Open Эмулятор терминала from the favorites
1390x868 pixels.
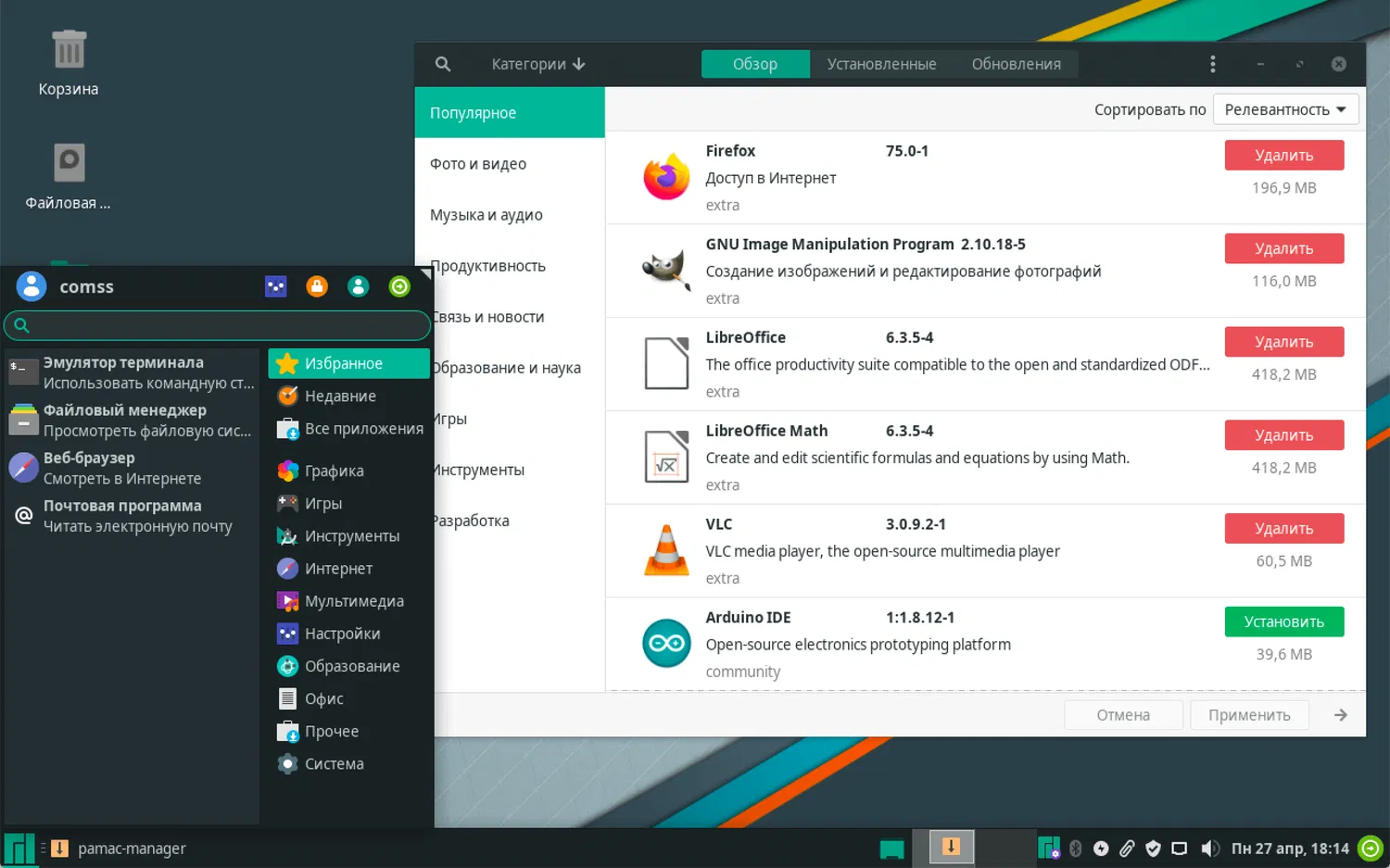(133, 372)
